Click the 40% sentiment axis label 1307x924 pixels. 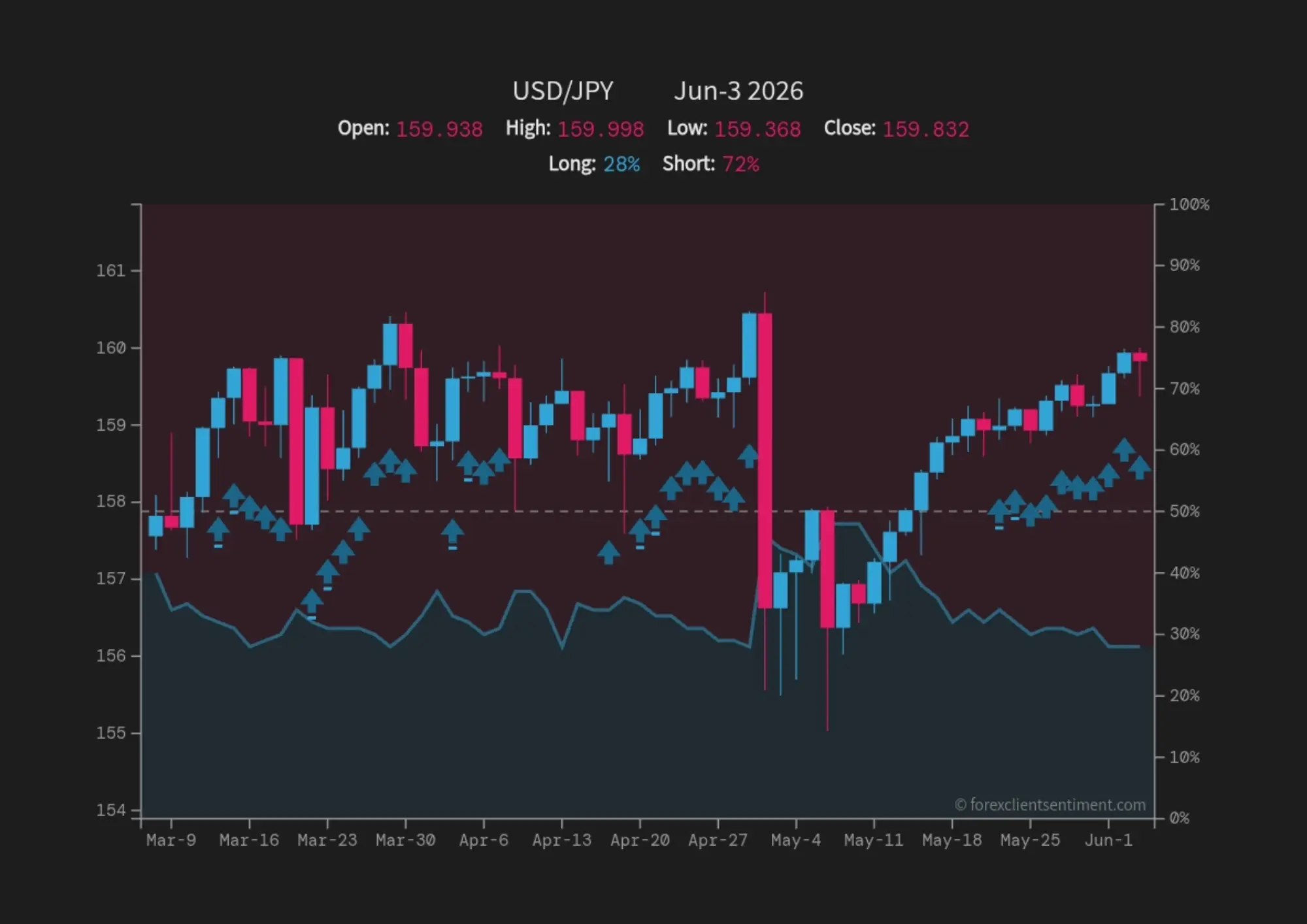(1185, 573)
